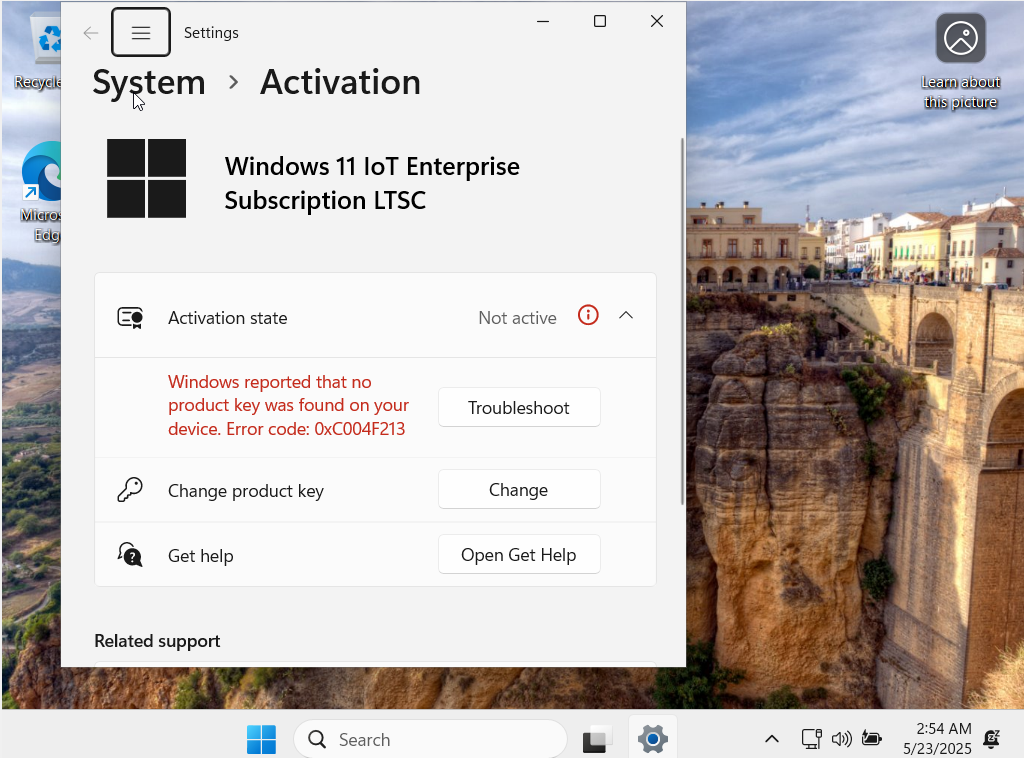This screenshot has height=758, width=1024.
Task: Open the Settings navigation hamburger menu
Action: [x=141, y=33]
